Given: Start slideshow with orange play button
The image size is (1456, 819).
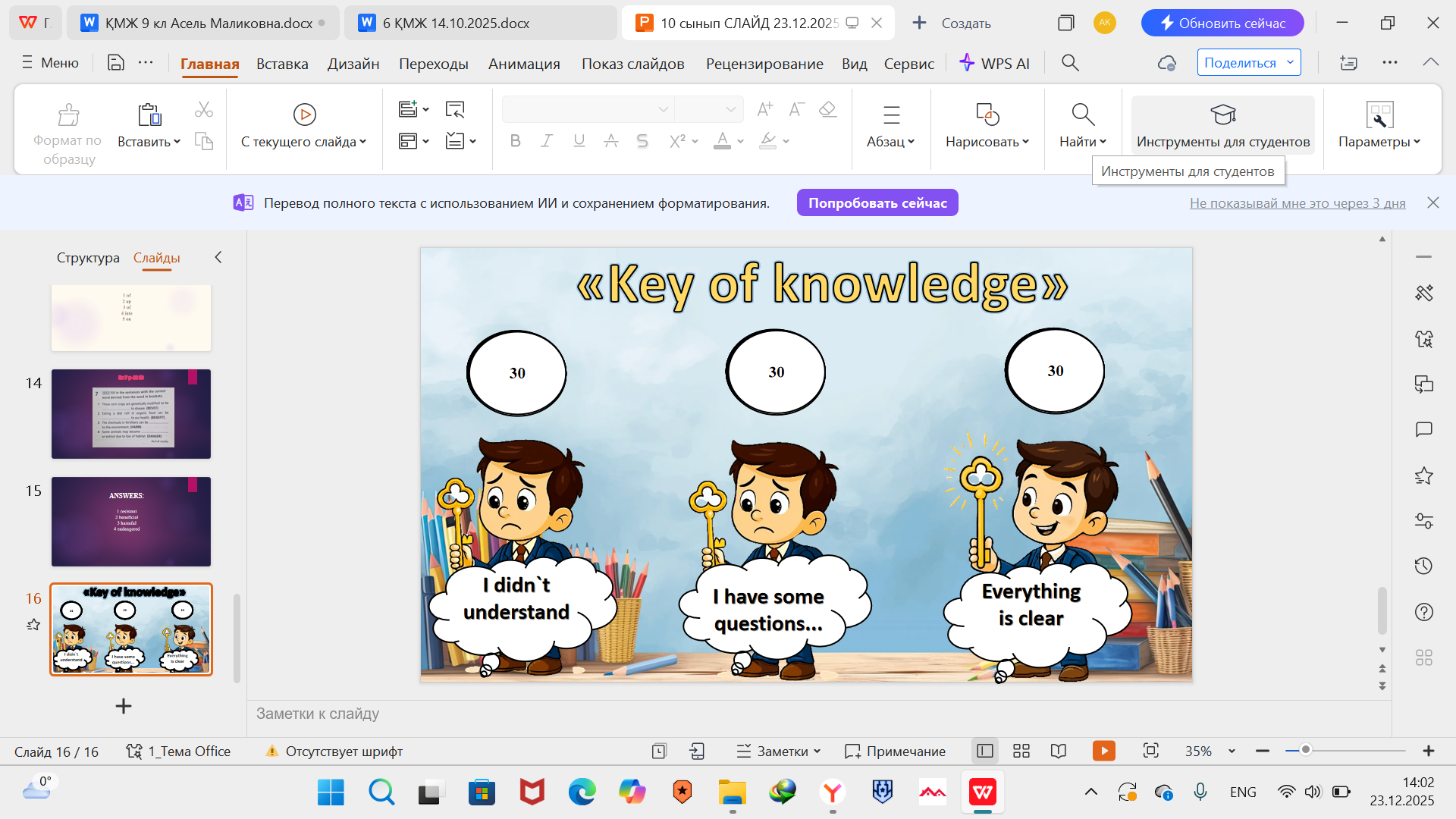Looking at the screenshot, I should point(1103,751).
